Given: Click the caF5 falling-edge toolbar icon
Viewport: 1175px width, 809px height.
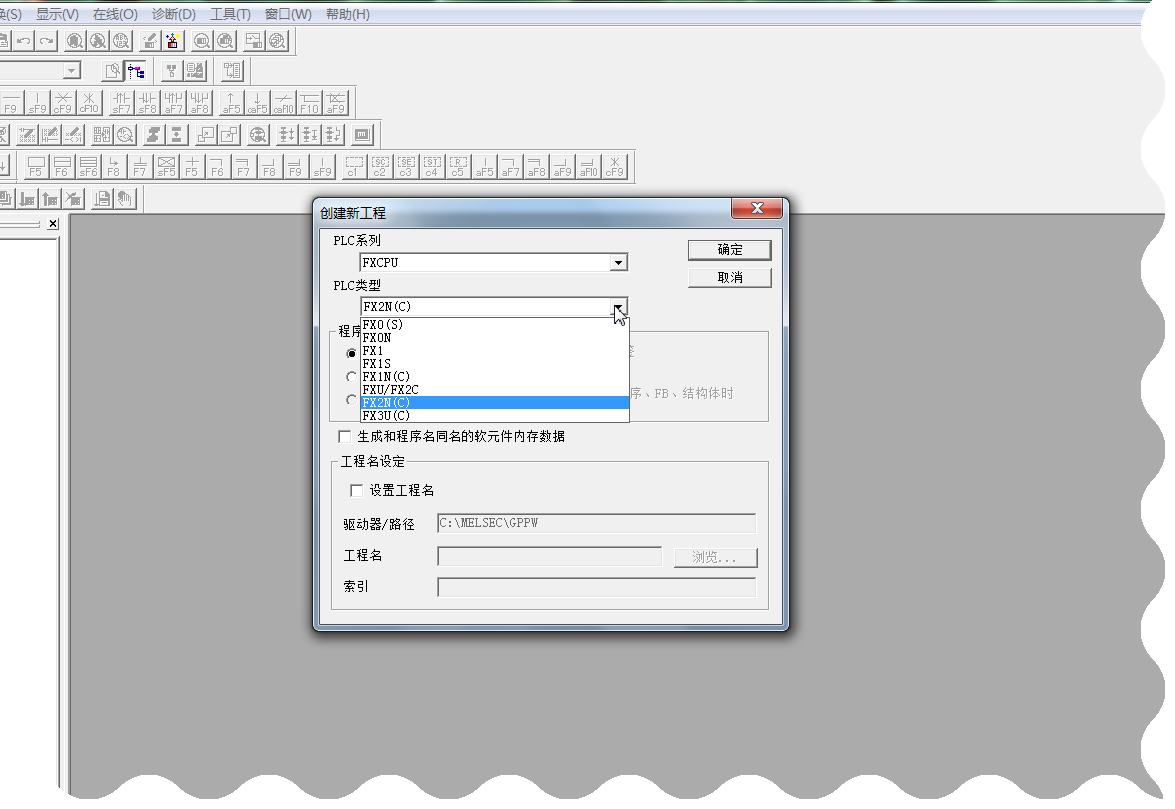Looking at the screenshot, I should 257,103.
